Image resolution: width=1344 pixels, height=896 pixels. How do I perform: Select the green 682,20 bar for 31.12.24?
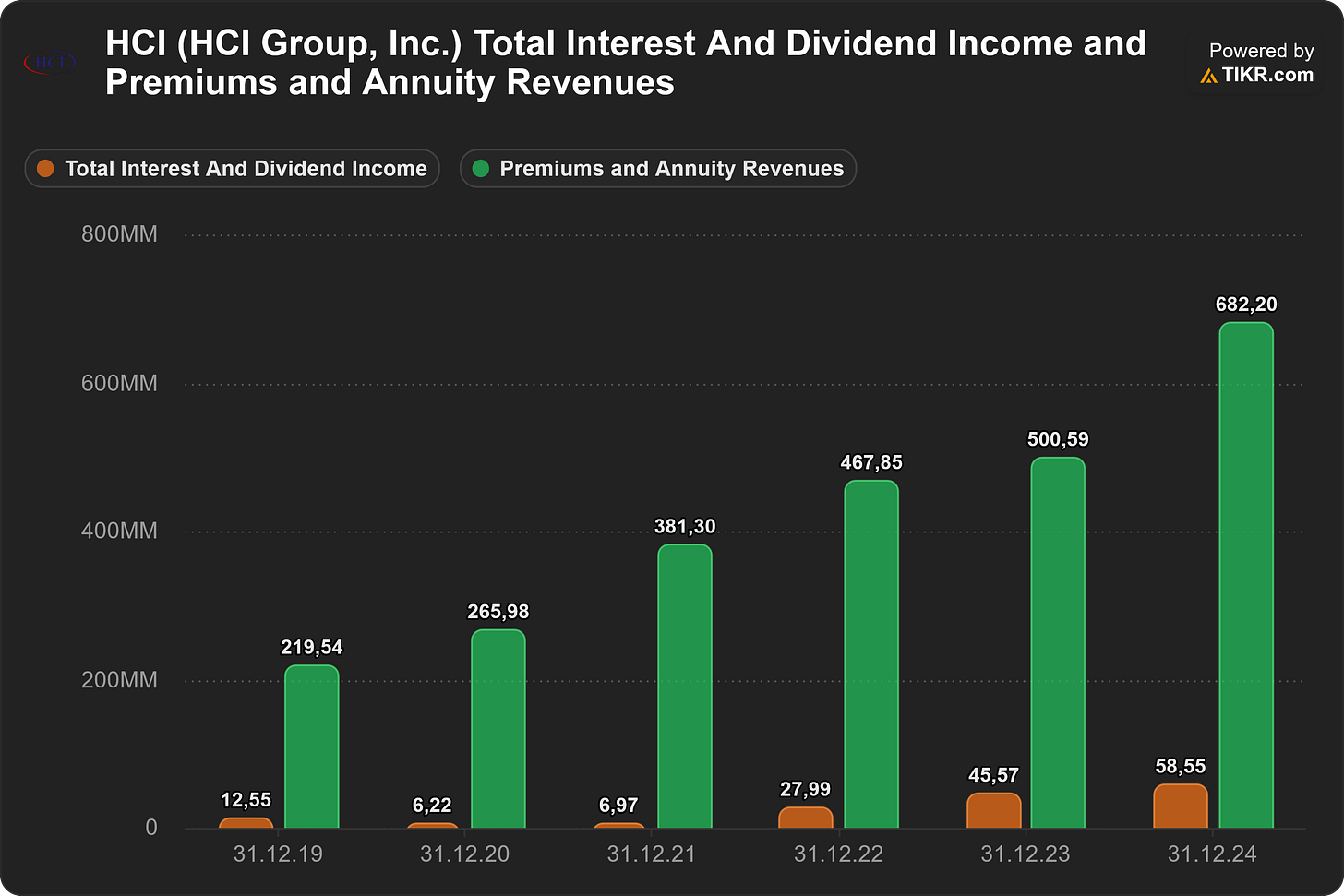pos(1246,575)
